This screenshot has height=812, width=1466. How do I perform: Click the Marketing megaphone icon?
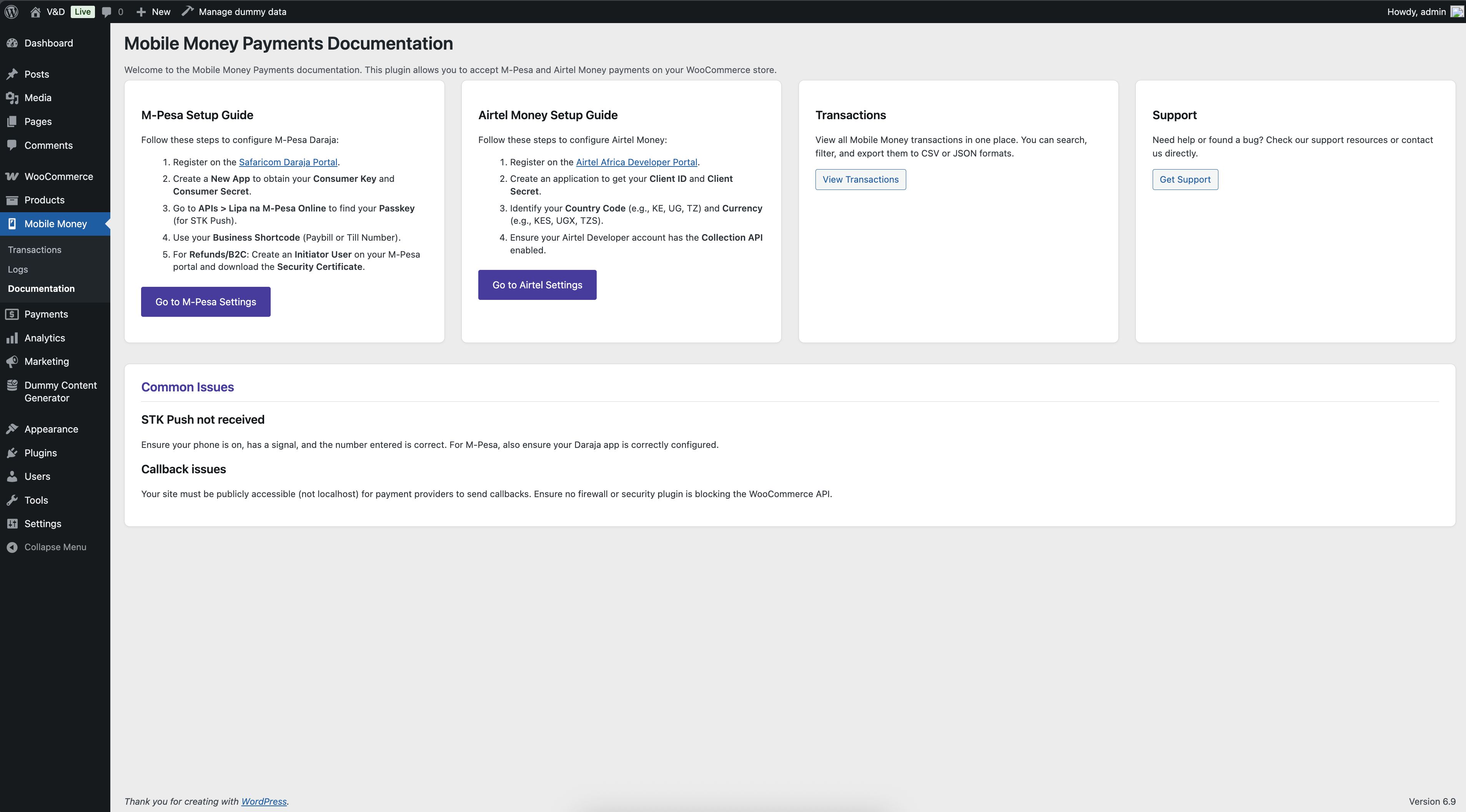click(x=12, y=362)
